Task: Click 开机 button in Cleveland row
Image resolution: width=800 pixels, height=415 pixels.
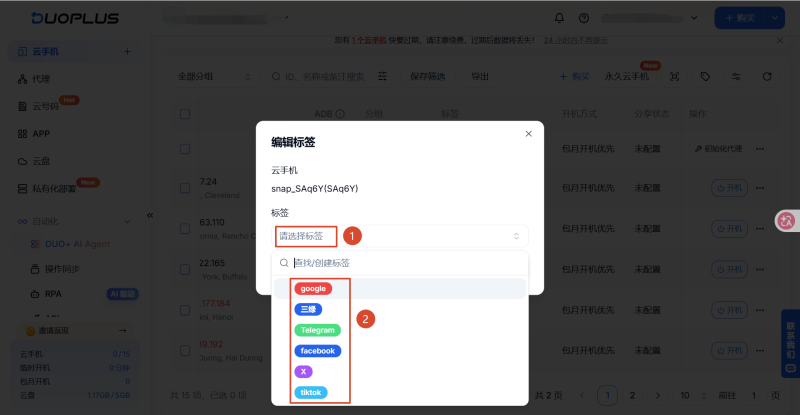Action: point(730,188)
